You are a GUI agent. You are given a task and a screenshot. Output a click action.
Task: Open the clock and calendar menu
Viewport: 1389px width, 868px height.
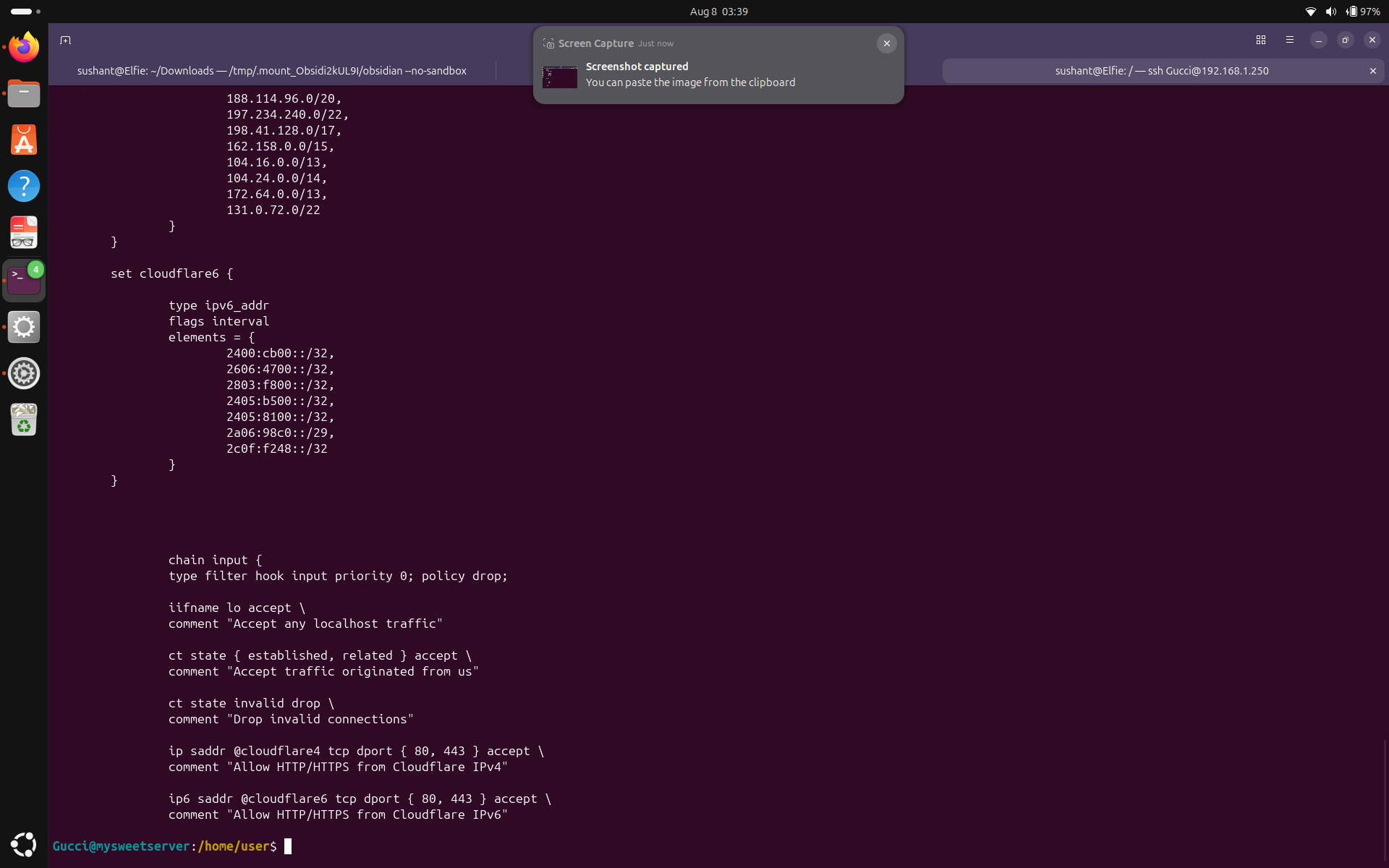(718, 12)
